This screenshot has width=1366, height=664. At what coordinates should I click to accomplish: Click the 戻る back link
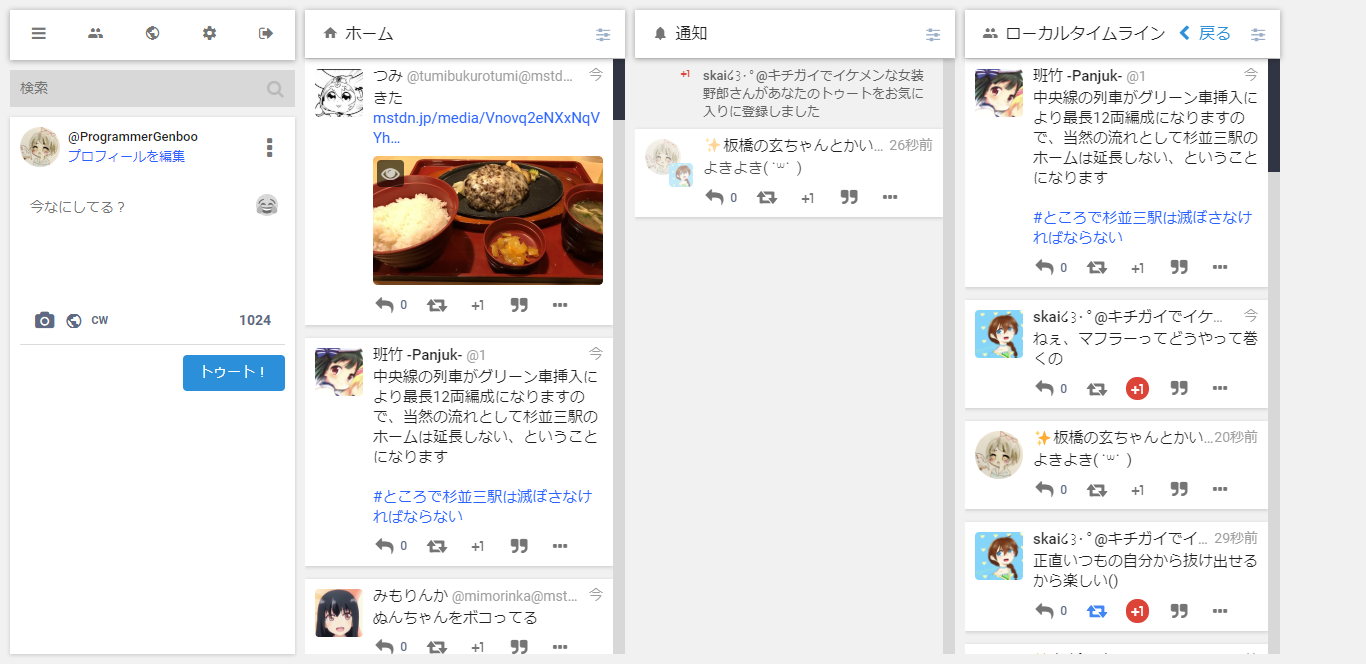point(1205,33)
